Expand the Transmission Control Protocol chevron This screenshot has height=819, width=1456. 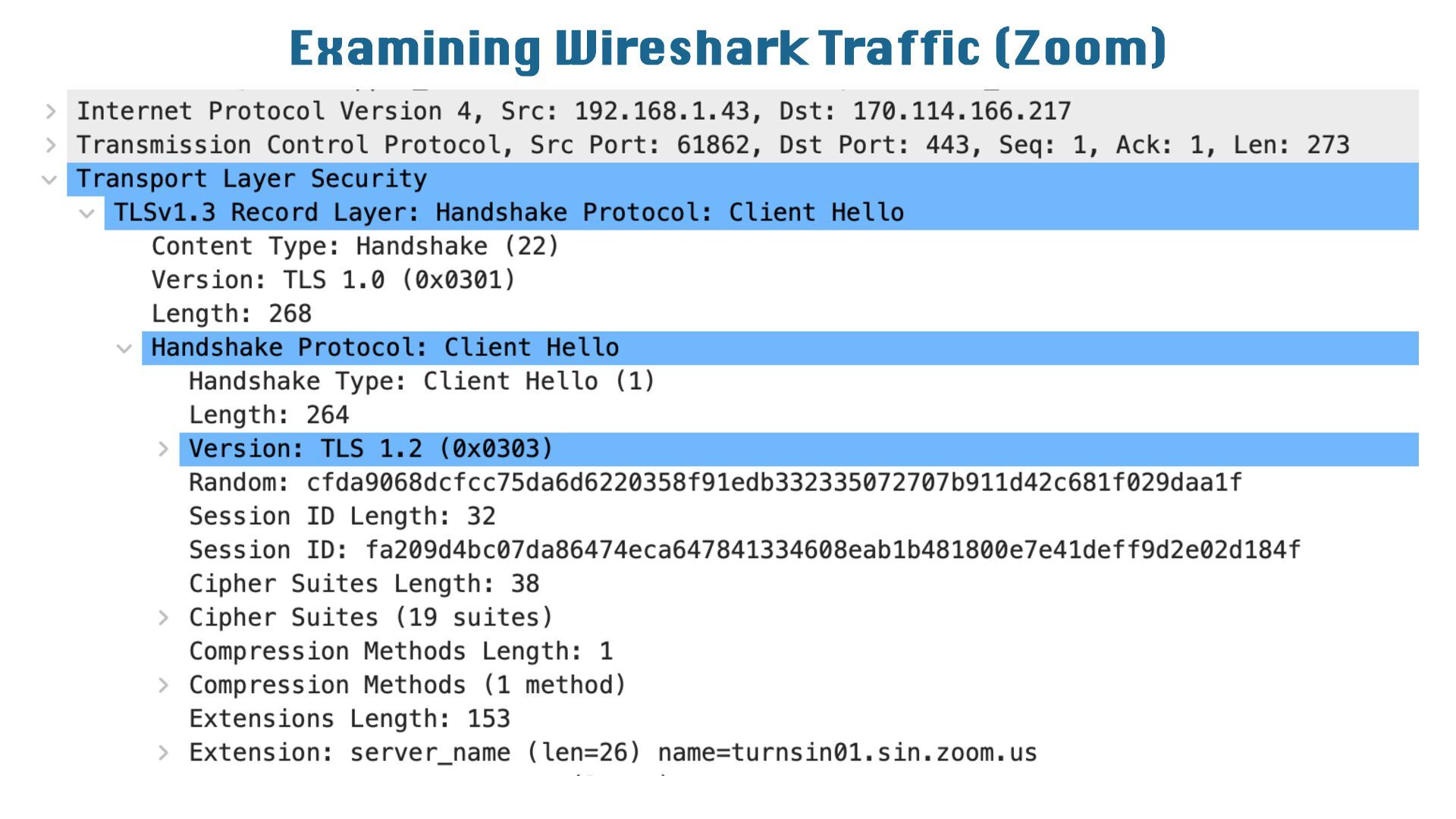pos(51,145)
